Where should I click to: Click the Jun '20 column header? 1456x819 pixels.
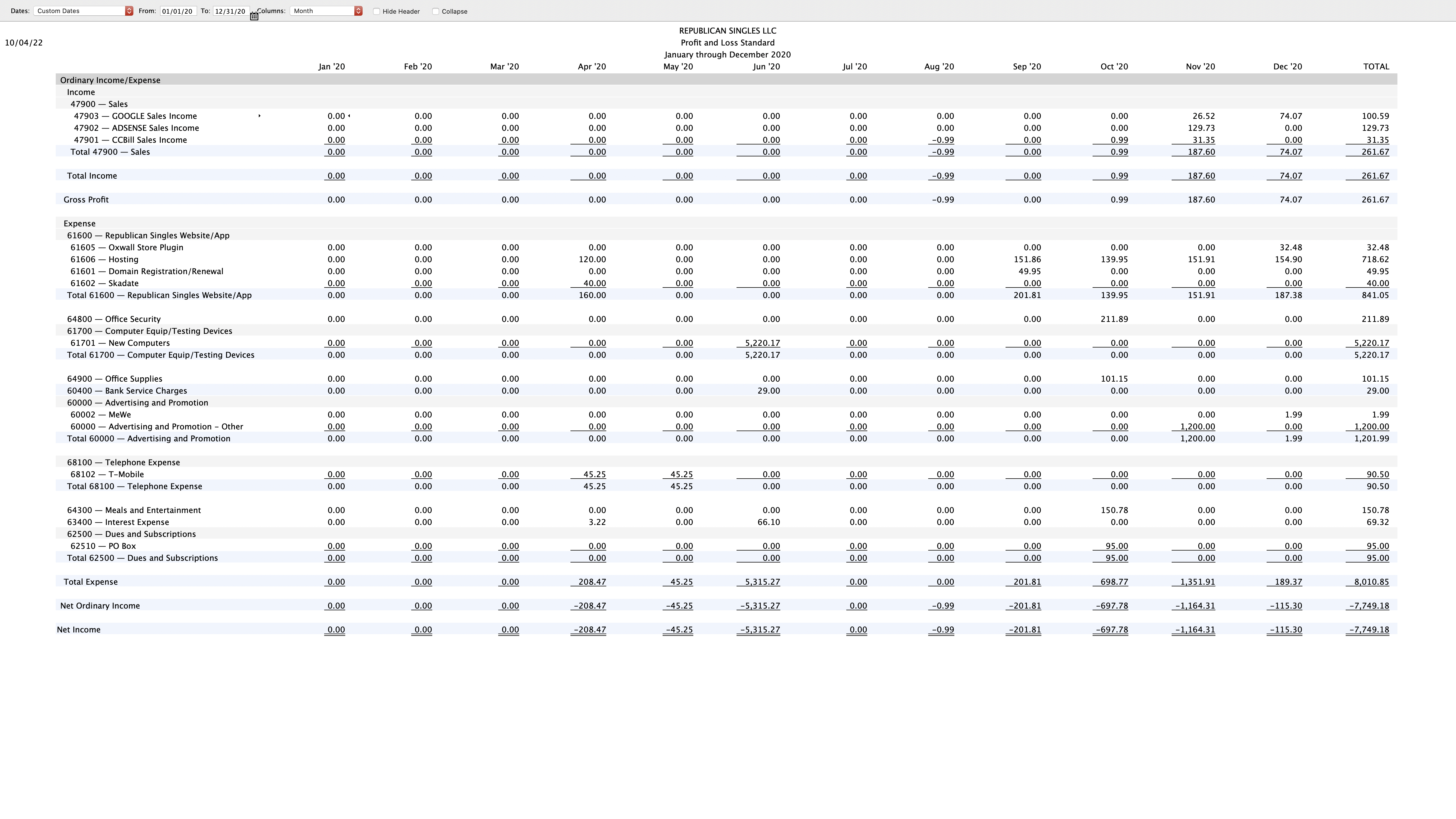(766, 67)
